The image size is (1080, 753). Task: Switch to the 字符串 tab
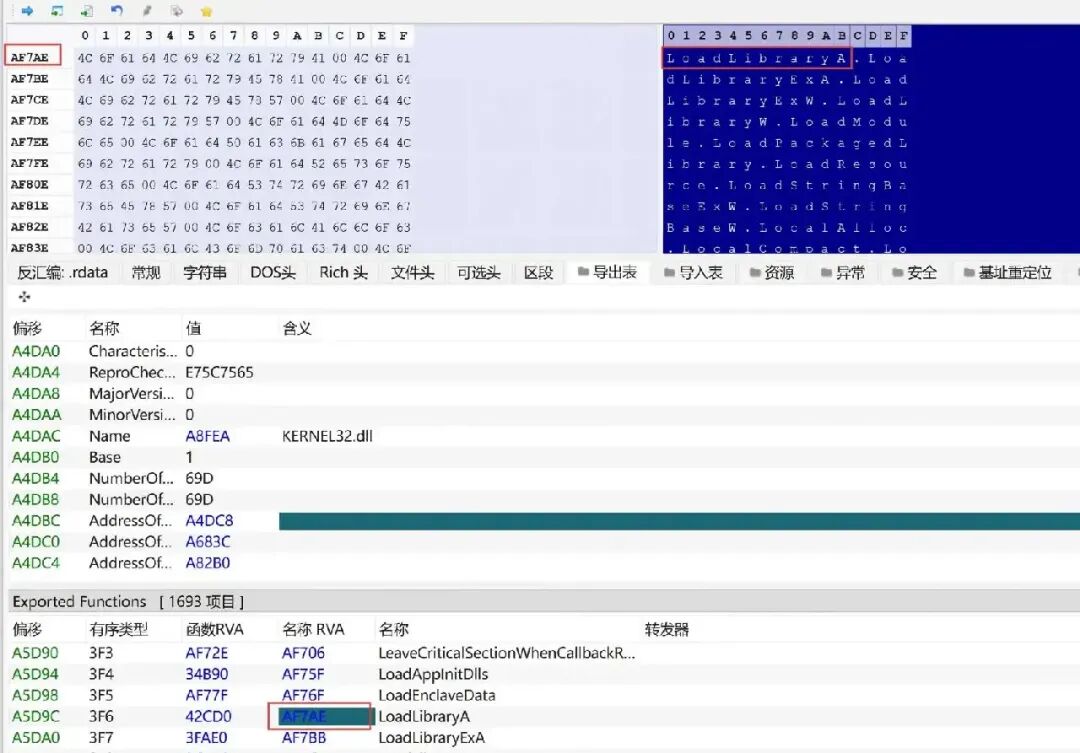(205, 273)
